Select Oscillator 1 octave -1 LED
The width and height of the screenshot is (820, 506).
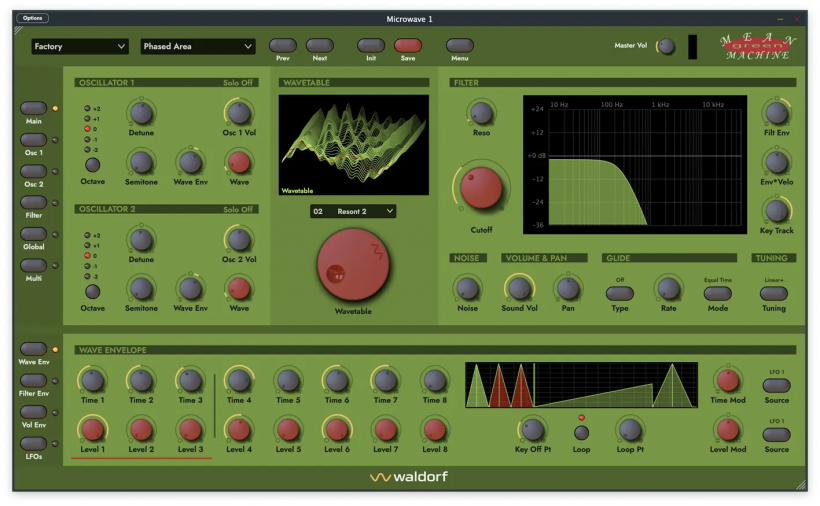pyautogui.click(x=87, y=140)
